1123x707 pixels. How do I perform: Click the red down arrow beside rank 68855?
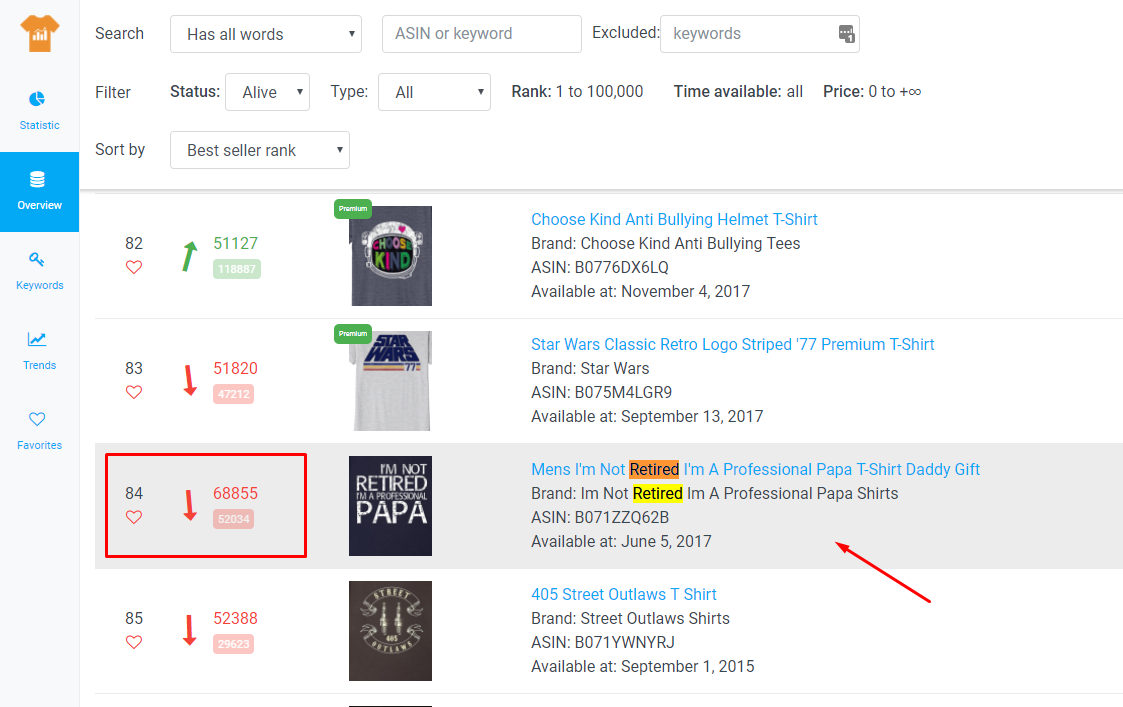[x=190, y=506]
